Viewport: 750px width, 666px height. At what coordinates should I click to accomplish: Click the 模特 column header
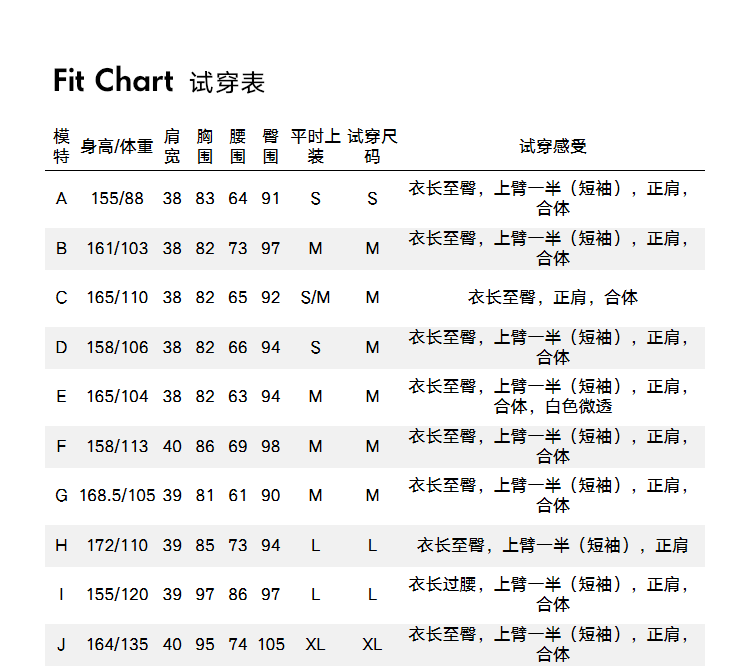[62, 146]
